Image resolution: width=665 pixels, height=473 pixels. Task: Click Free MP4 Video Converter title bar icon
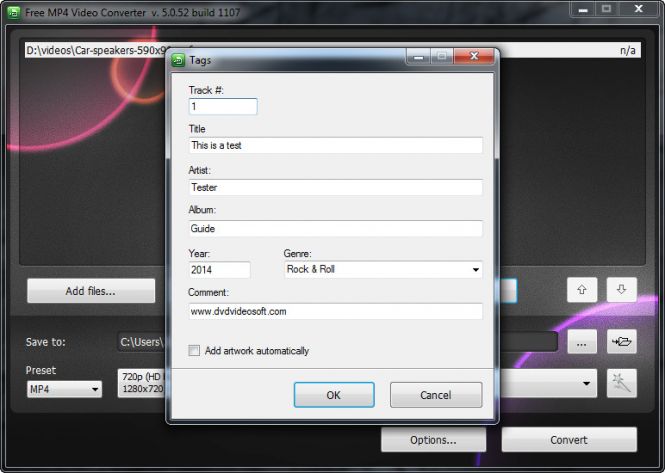(14, 12)
